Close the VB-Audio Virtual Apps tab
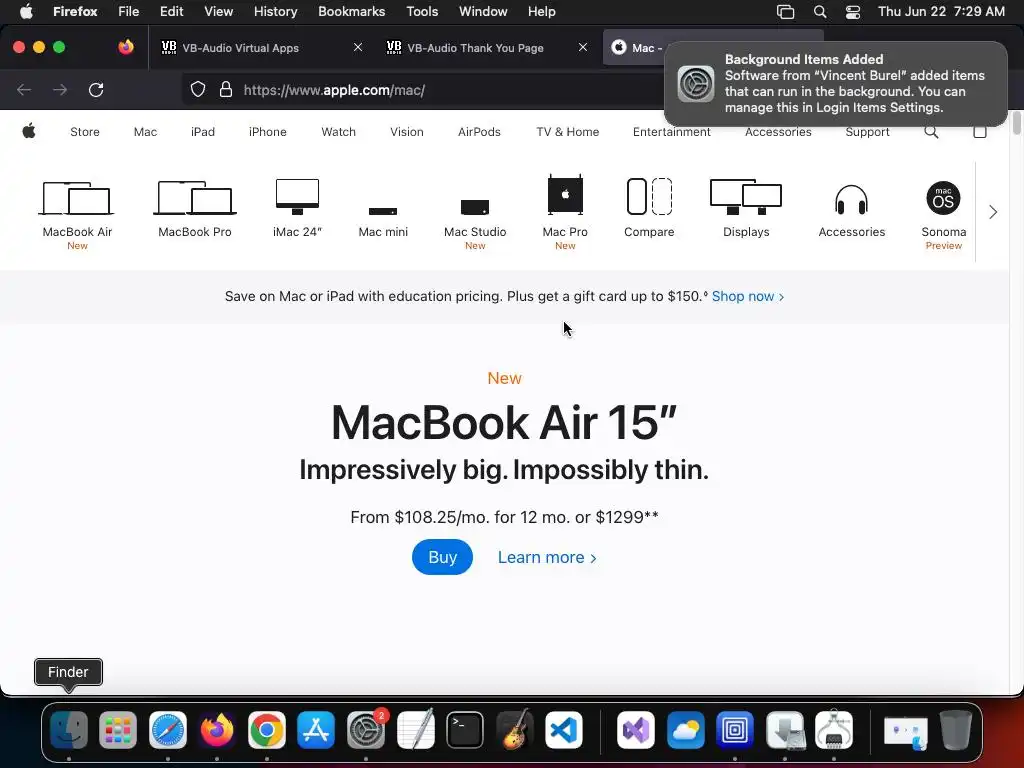The image size is (1024, 768). [358, 47]
